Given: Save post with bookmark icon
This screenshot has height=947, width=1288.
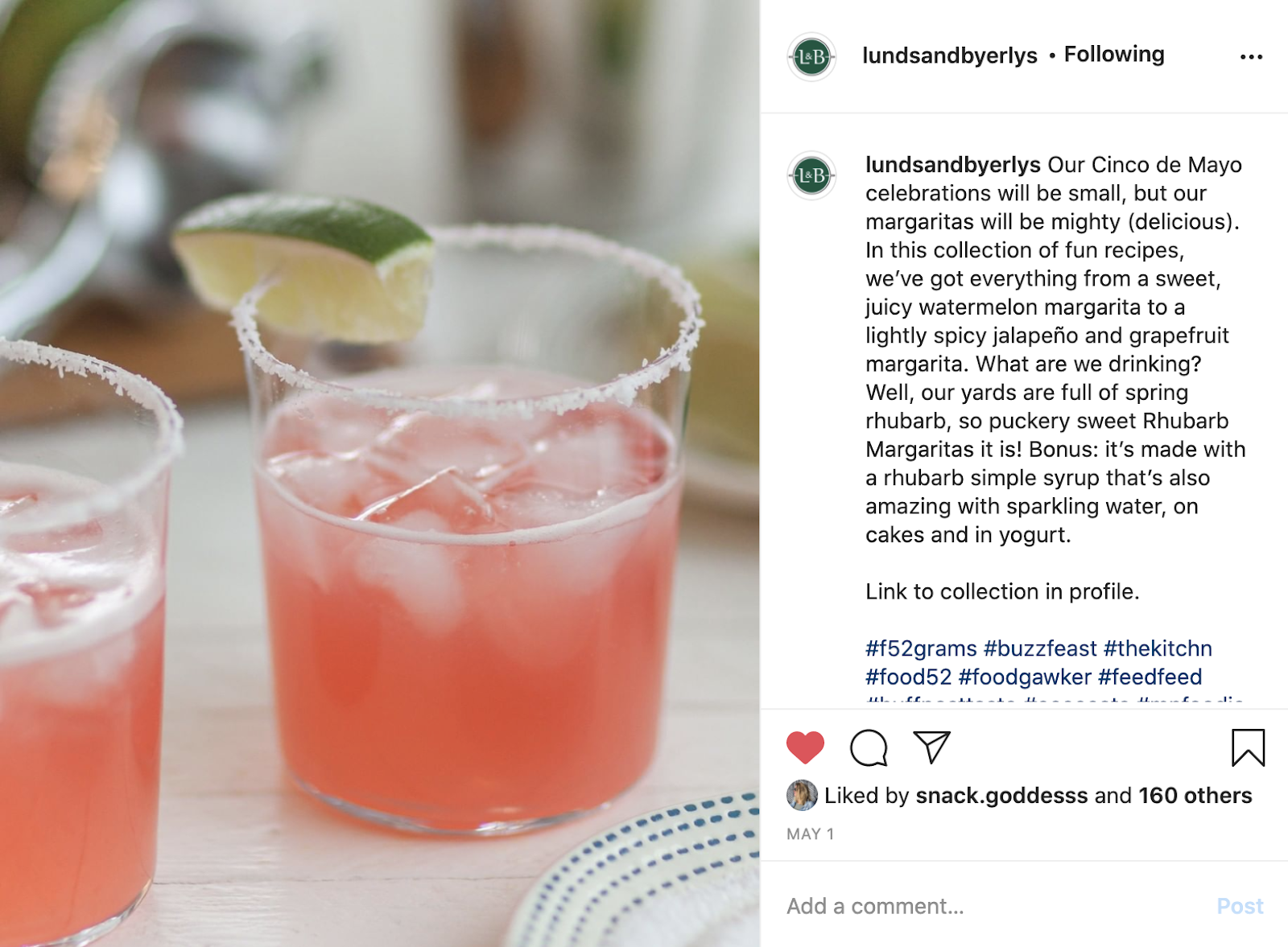Looking at the screenshot, I should (1248, 747).
